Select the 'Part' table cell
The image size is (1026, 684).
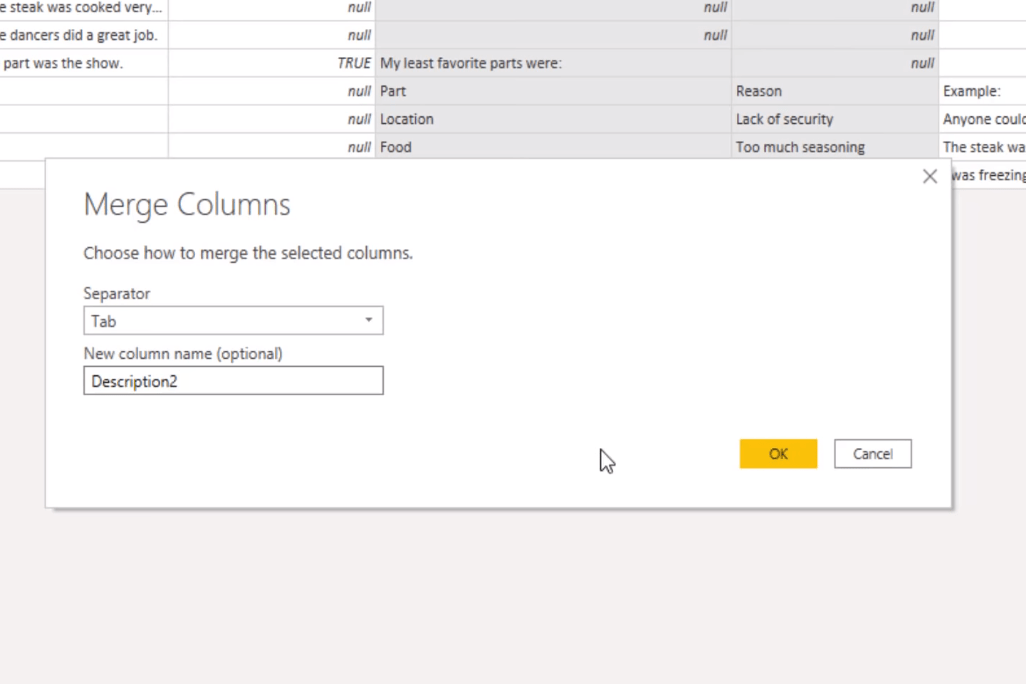tap(553, 91)
